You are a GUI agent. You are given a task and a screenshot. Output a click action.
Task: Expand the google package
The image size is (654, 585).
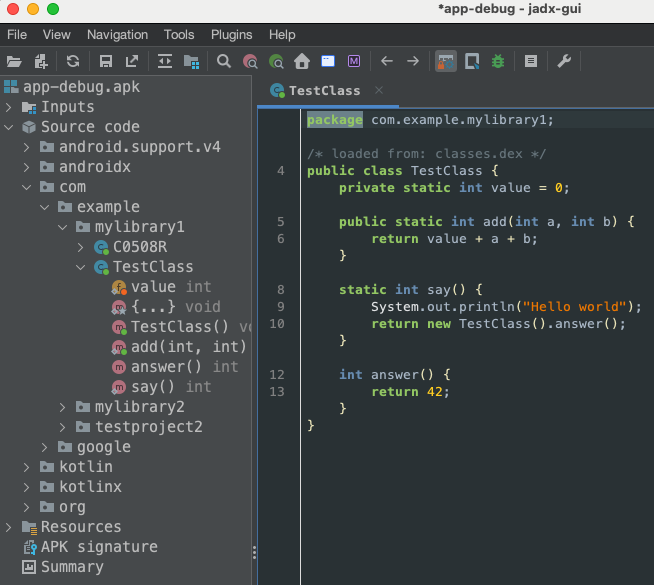(x=45, y=447)
